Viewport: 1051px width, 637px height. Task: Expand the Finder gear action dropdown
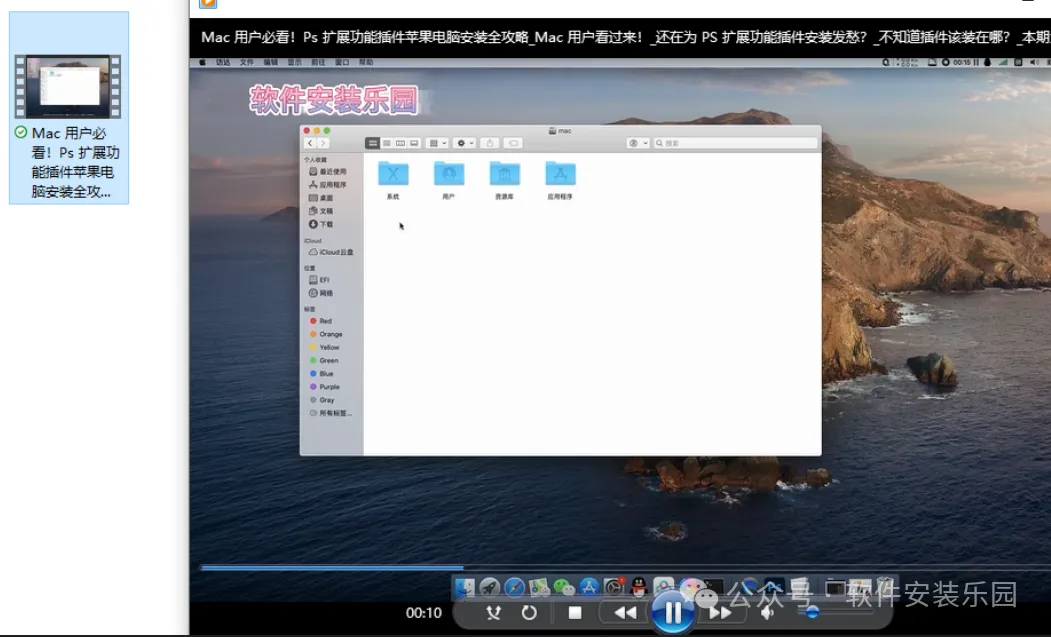pyautogui.click(x=465, y=143)
